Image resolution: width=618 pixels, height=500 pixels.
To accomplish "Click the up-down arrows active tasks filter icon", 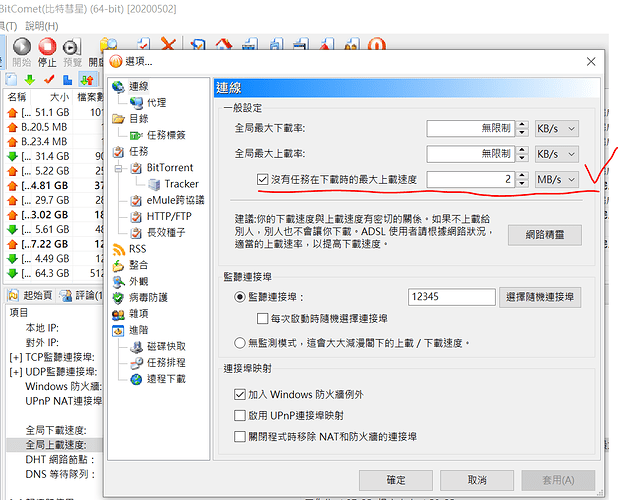I will [x=87, y=80].
